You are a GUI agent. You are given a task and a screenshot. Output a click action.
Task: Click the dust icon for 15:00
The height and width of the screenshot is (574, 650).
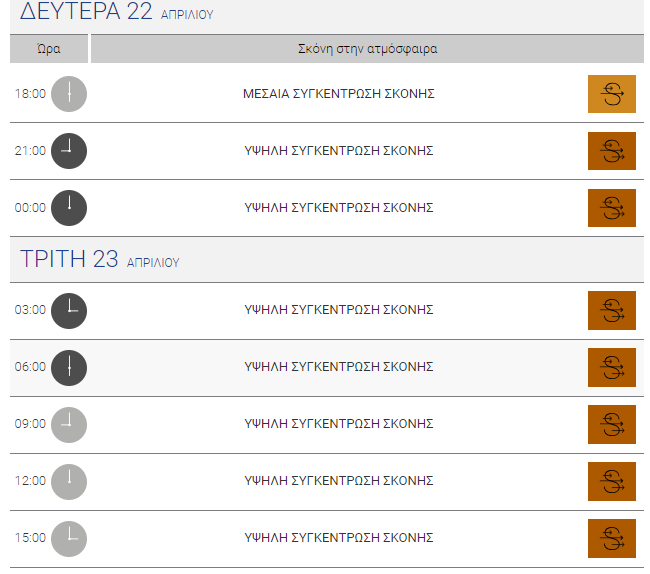click(611, 538)
